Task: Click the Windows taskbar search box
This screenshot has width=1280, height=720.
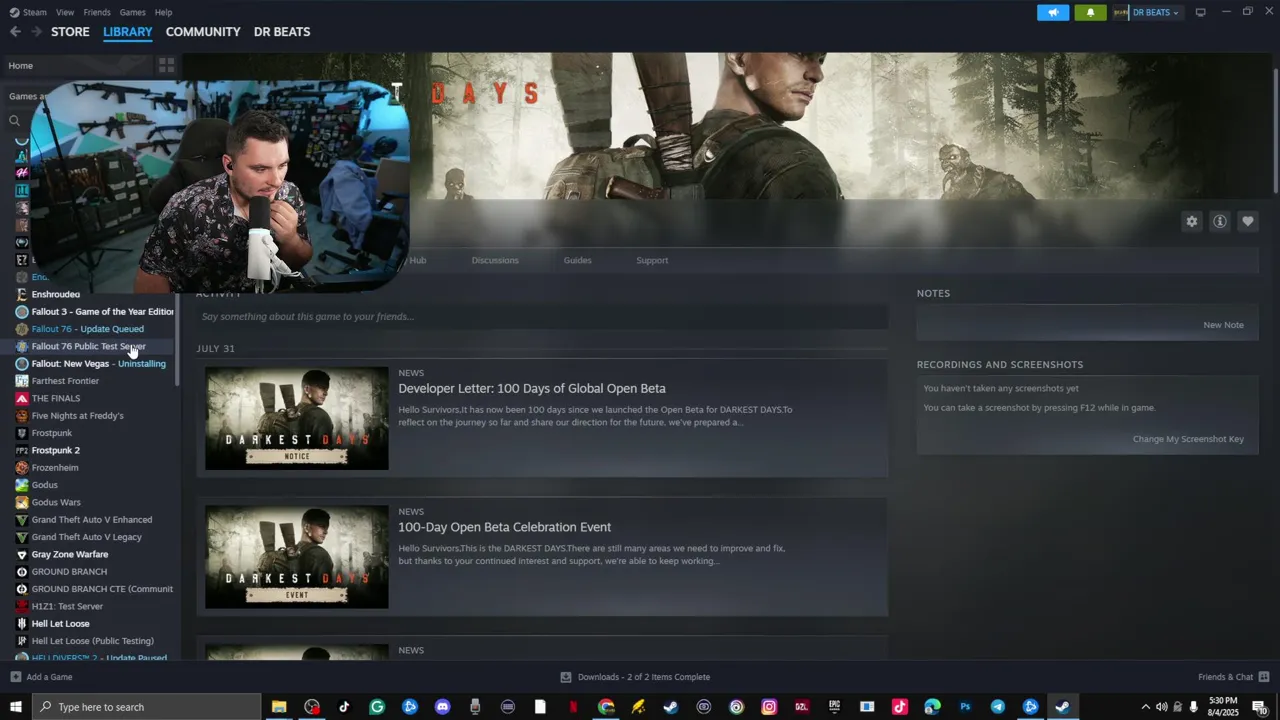Action: [x=146, y=707]
